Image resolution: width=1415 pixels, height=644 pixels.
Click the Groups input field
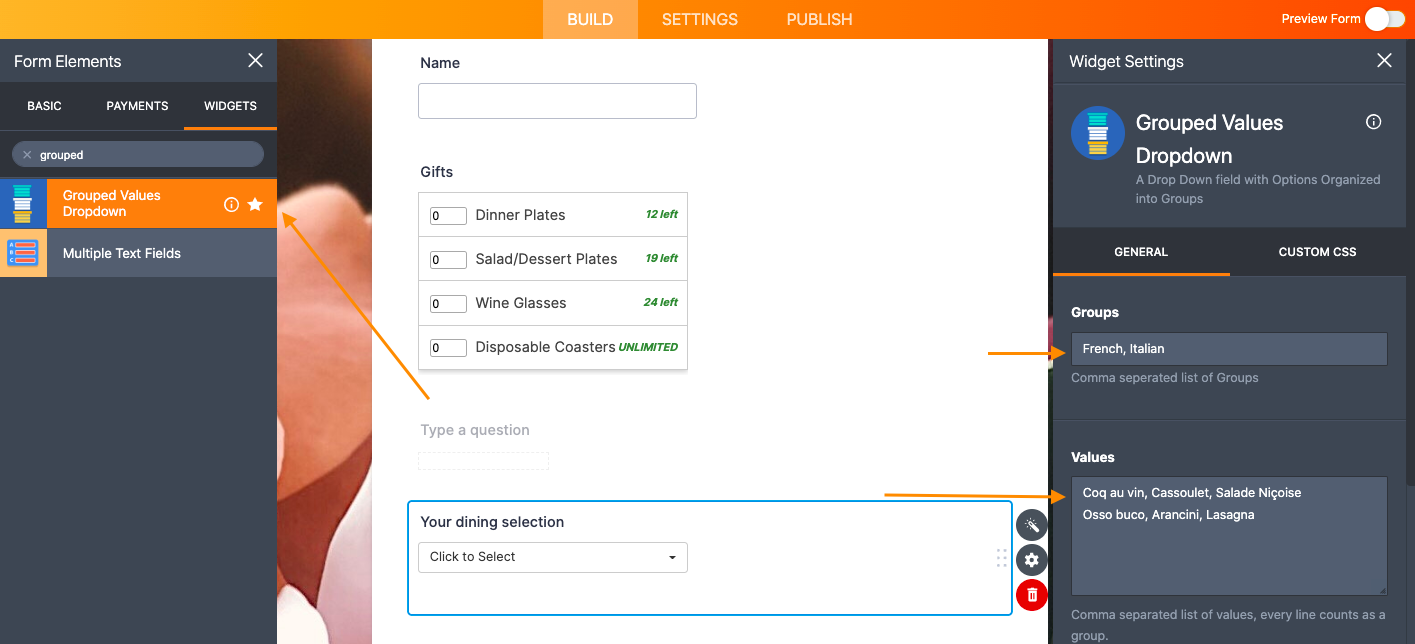pyautogui.click(x=1229, y=349)
